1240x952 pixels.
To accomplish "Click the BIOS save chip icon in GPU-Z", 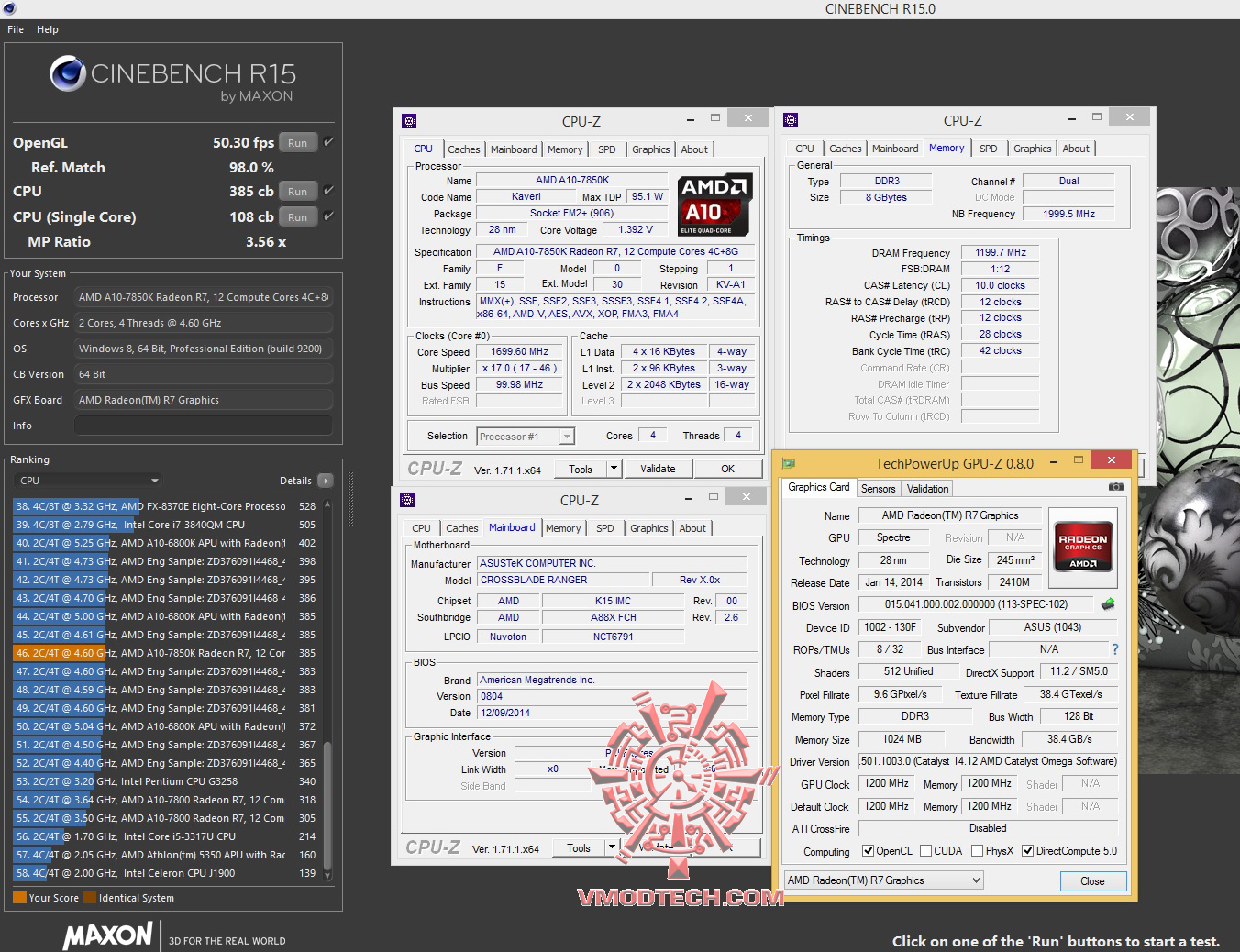I will 1108,603.
